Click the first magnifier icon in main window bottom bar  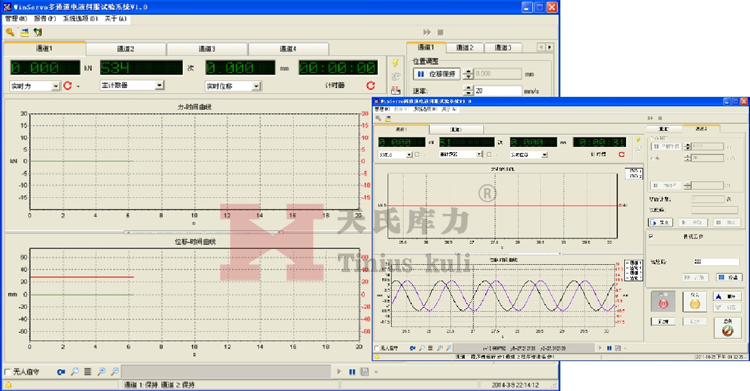coord(75,371)
